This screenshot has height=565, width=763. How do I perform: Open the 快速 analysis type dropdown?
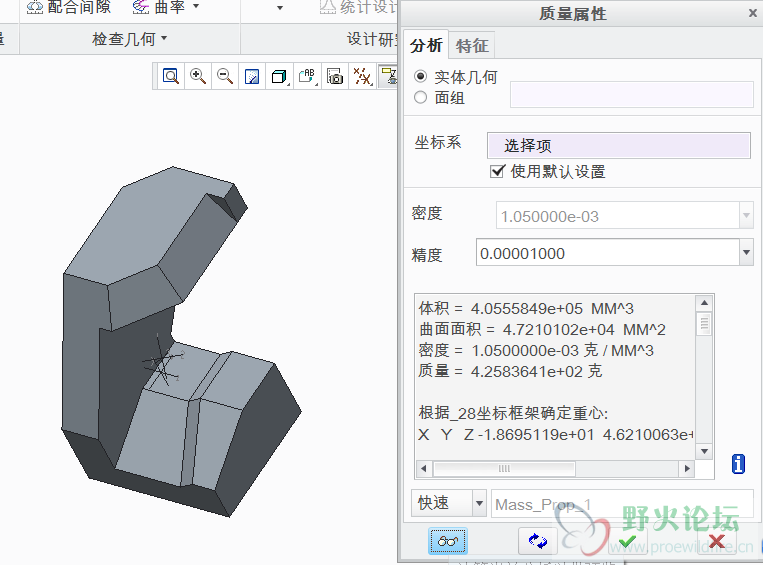pos(479,504)
